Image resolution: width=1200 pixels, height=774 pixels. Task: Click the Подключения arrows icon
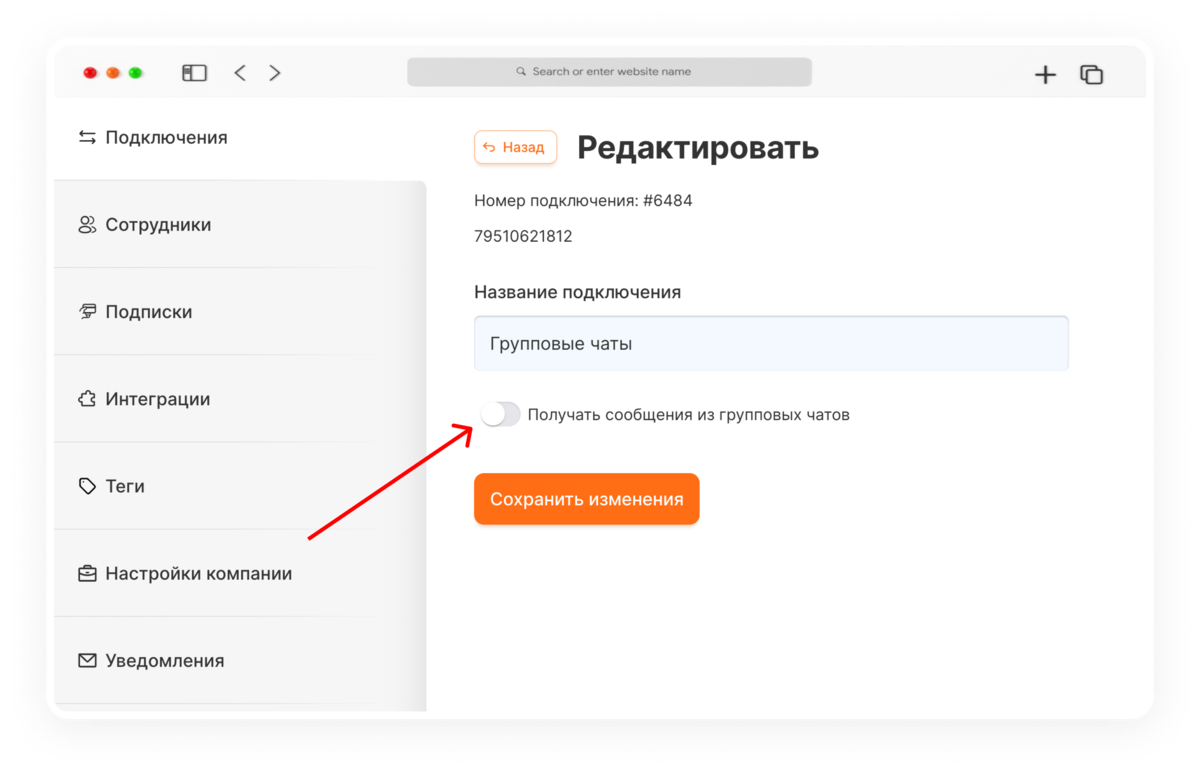coord(87,137)
